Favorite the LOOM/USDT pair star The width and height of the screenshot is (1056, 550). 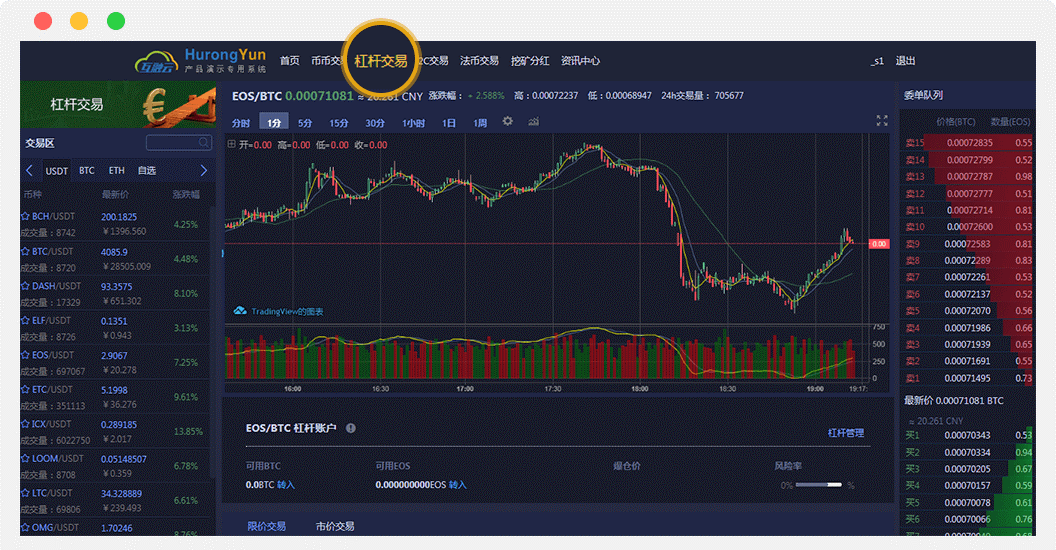pyautogui.click(x=25, y=458)
